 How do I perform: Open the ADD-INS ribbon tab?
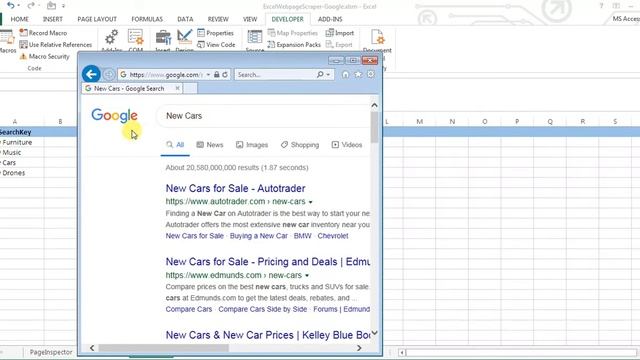[330, 19]
